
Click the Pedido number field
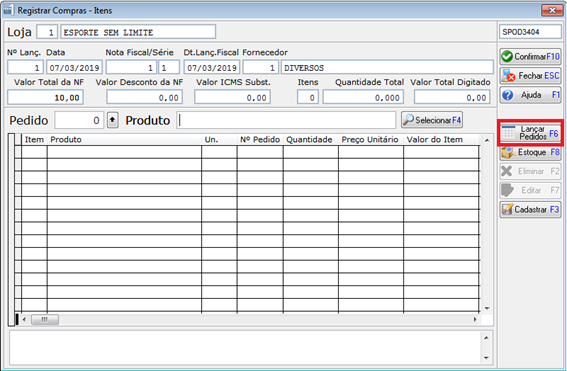tap(79, 120)
